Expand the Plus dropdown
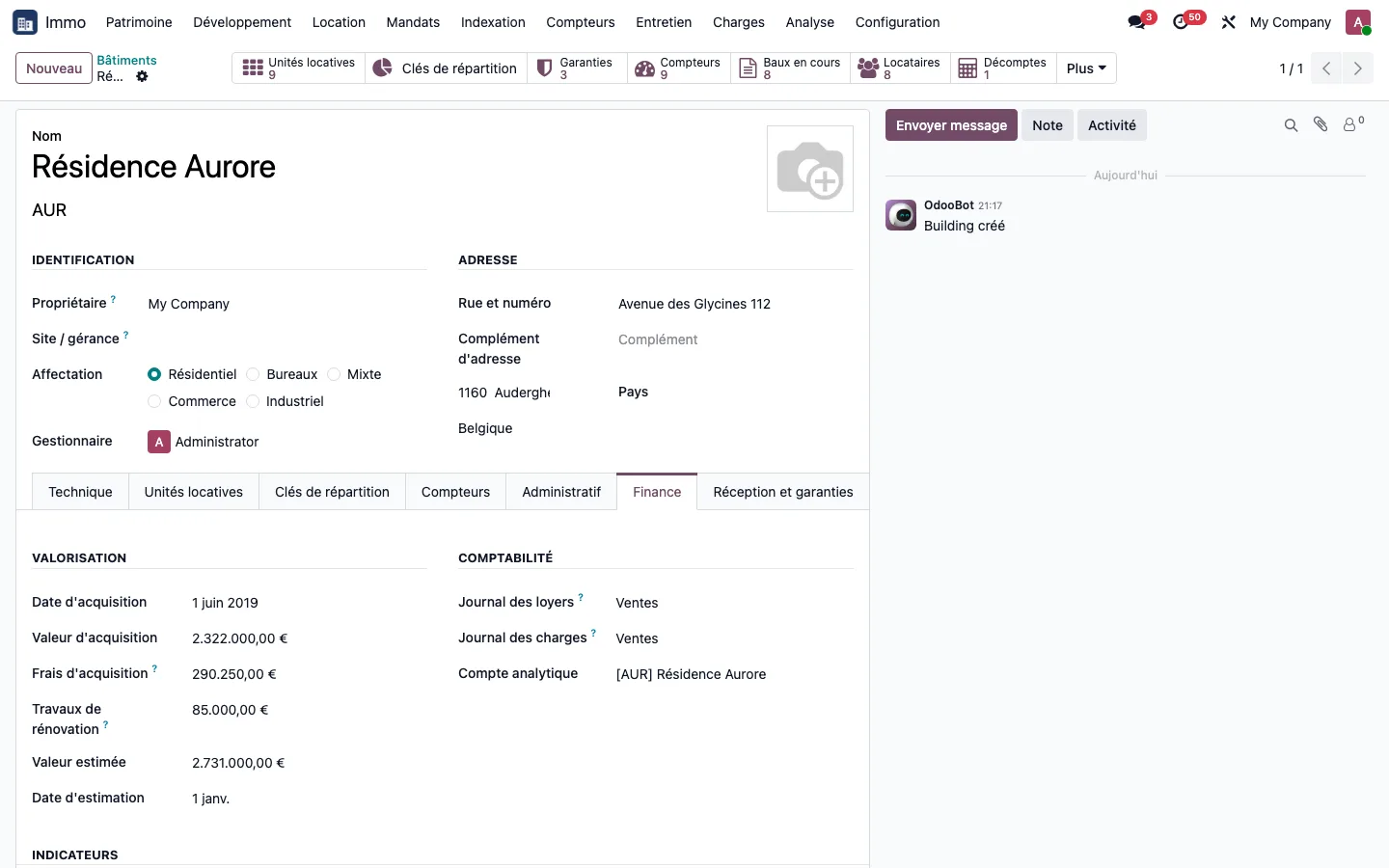 point(1086,68)
